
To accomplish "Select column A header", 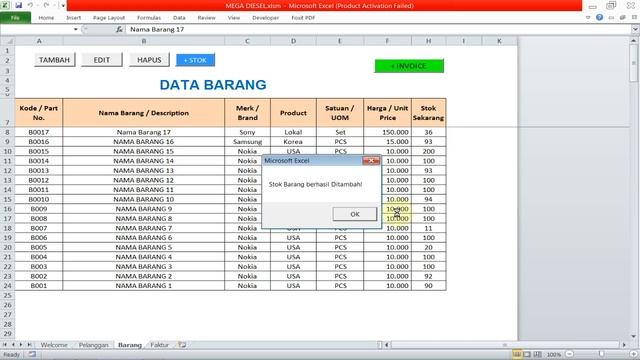I will 39,41.
